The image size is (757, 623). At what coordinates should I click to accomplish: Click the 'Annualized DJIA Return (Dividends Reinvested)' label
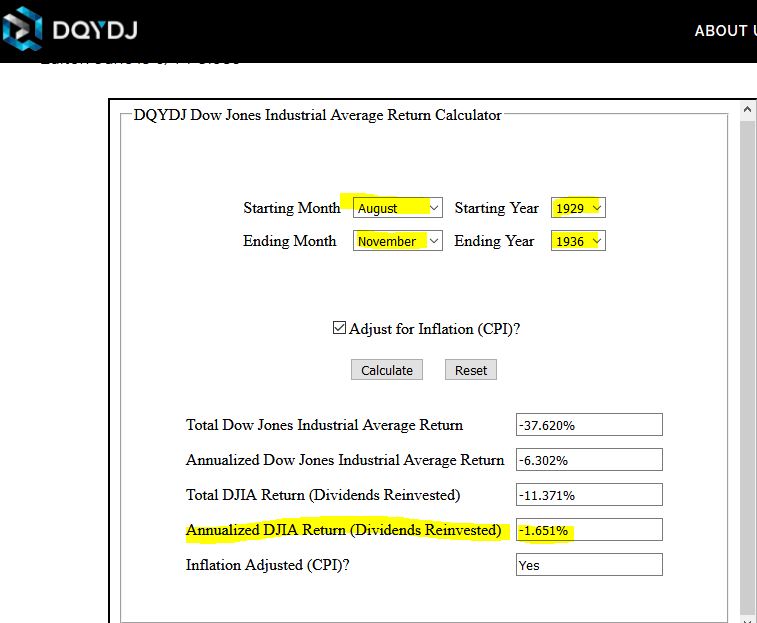coord(344,530)
